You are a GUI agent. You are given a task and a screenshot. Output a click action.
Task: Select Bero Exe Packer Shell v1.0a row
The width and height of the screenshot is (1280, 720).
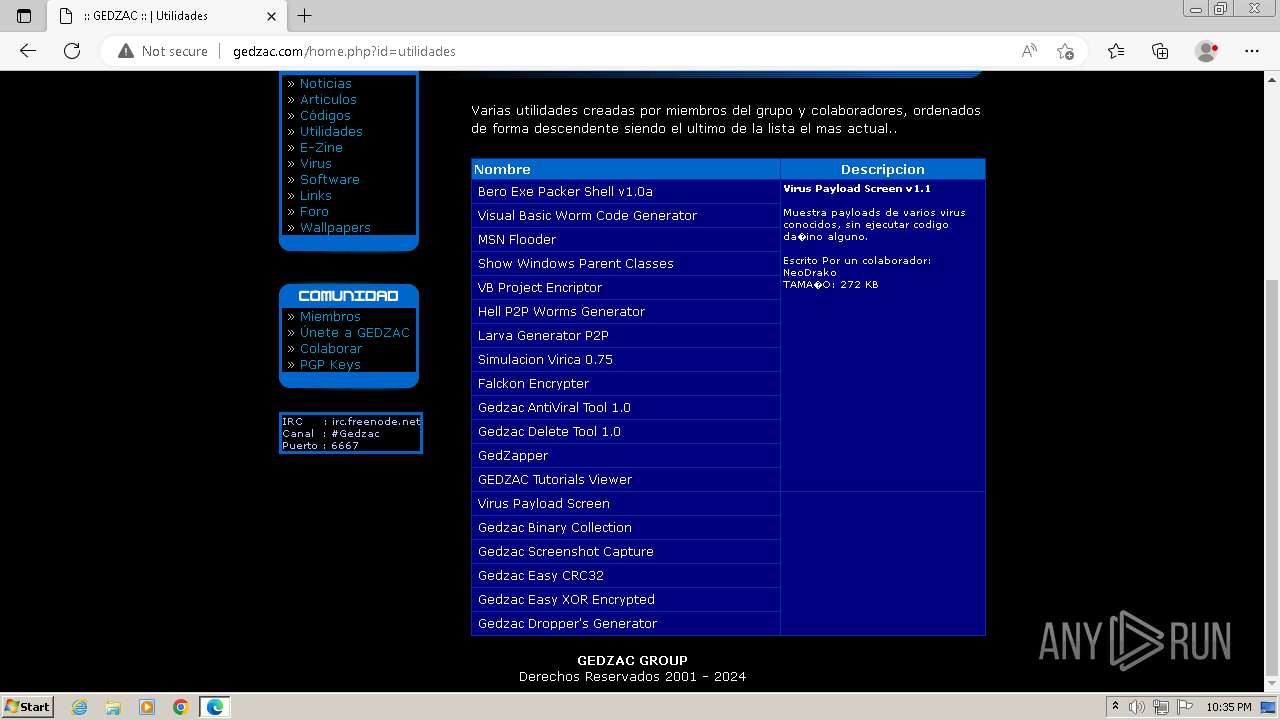(x=625, y=191)
